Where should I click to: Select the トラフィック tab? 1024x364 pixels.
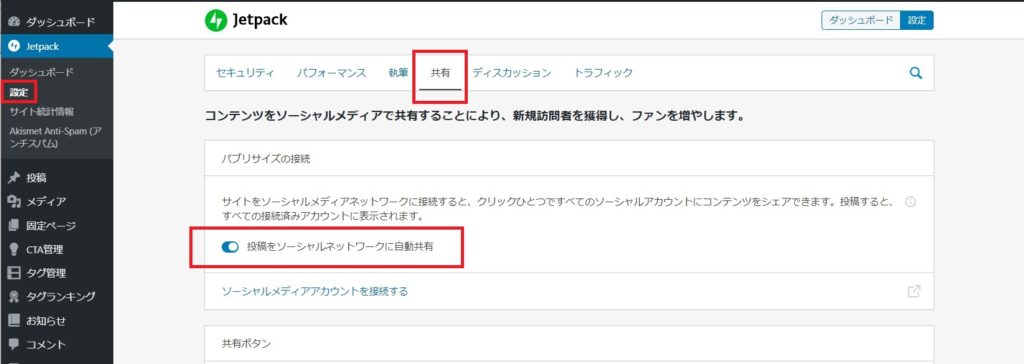(x=603, y=73)
